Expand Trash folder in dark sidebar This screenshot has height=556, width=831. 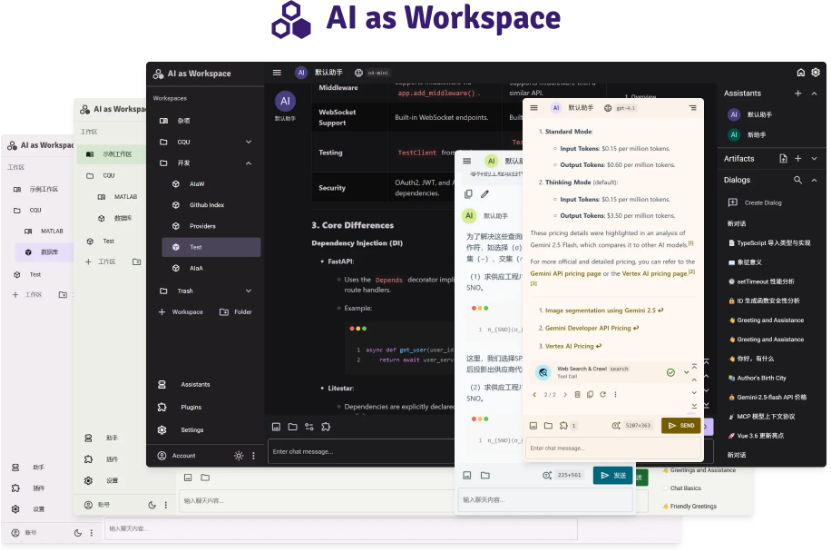248,291
